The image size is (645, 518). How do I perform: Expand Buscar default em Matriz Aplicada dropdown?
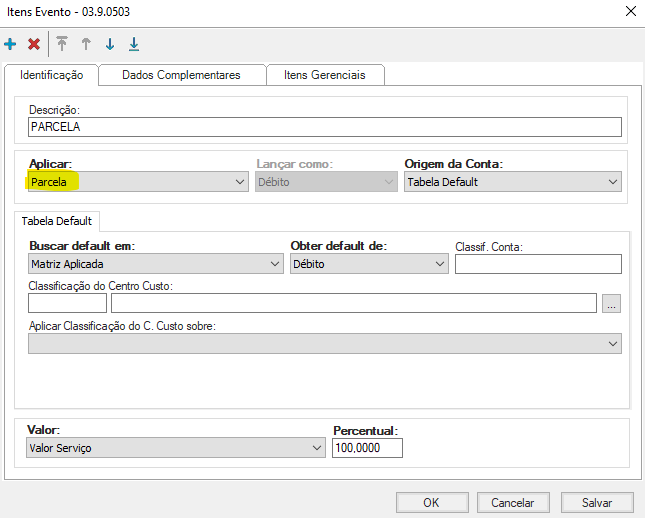[x=155, y=264]
